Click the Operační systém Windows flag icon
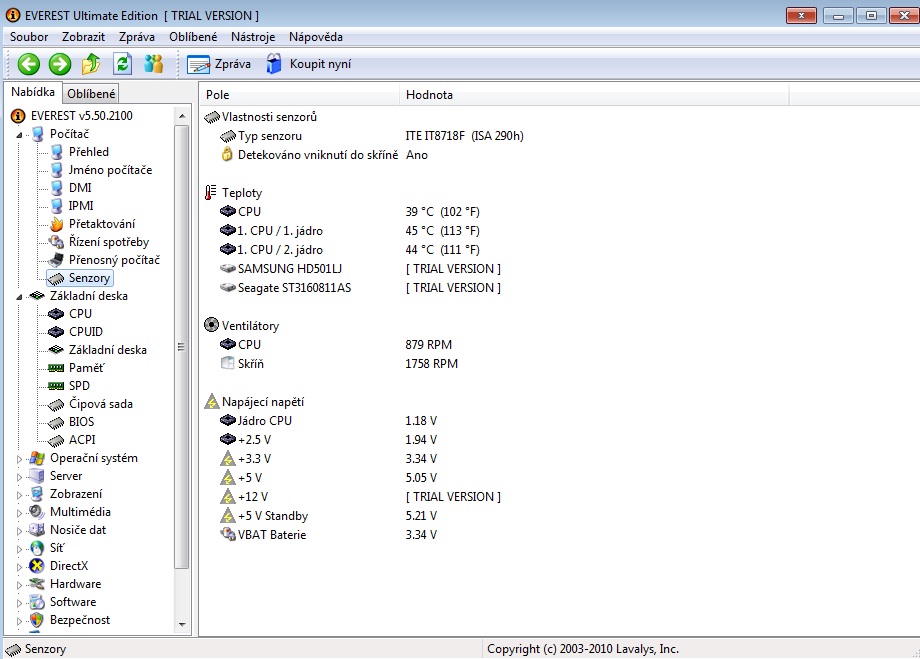Image resolution: width=920 pixels, height=659 pixels. [37, 458]
